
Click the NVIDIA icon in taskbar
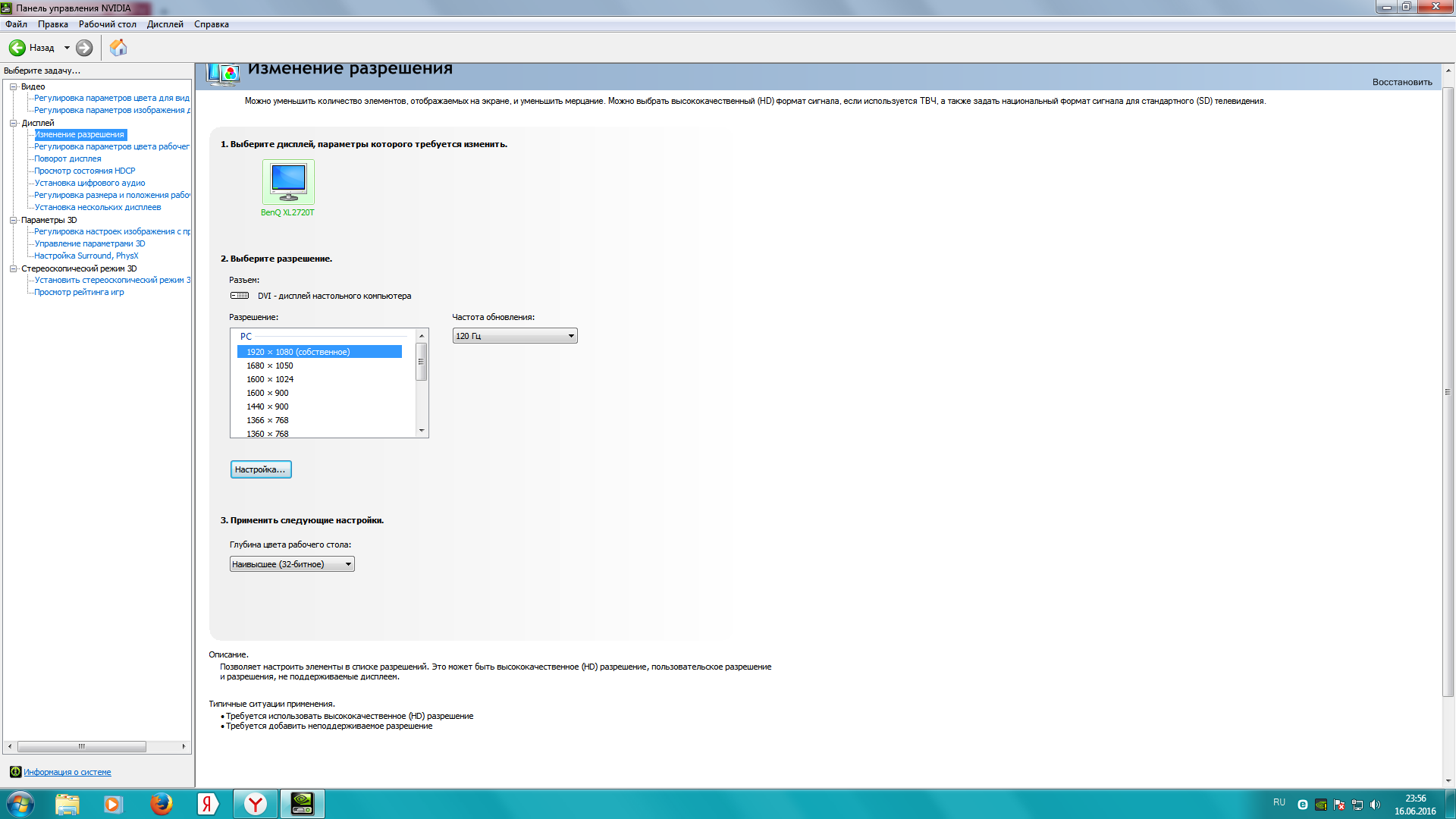(302, 803)
